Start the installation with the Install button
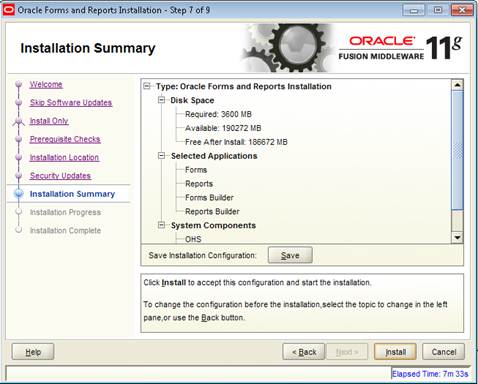This screenshot has width=478, height=384. click(x=395, y=352)
